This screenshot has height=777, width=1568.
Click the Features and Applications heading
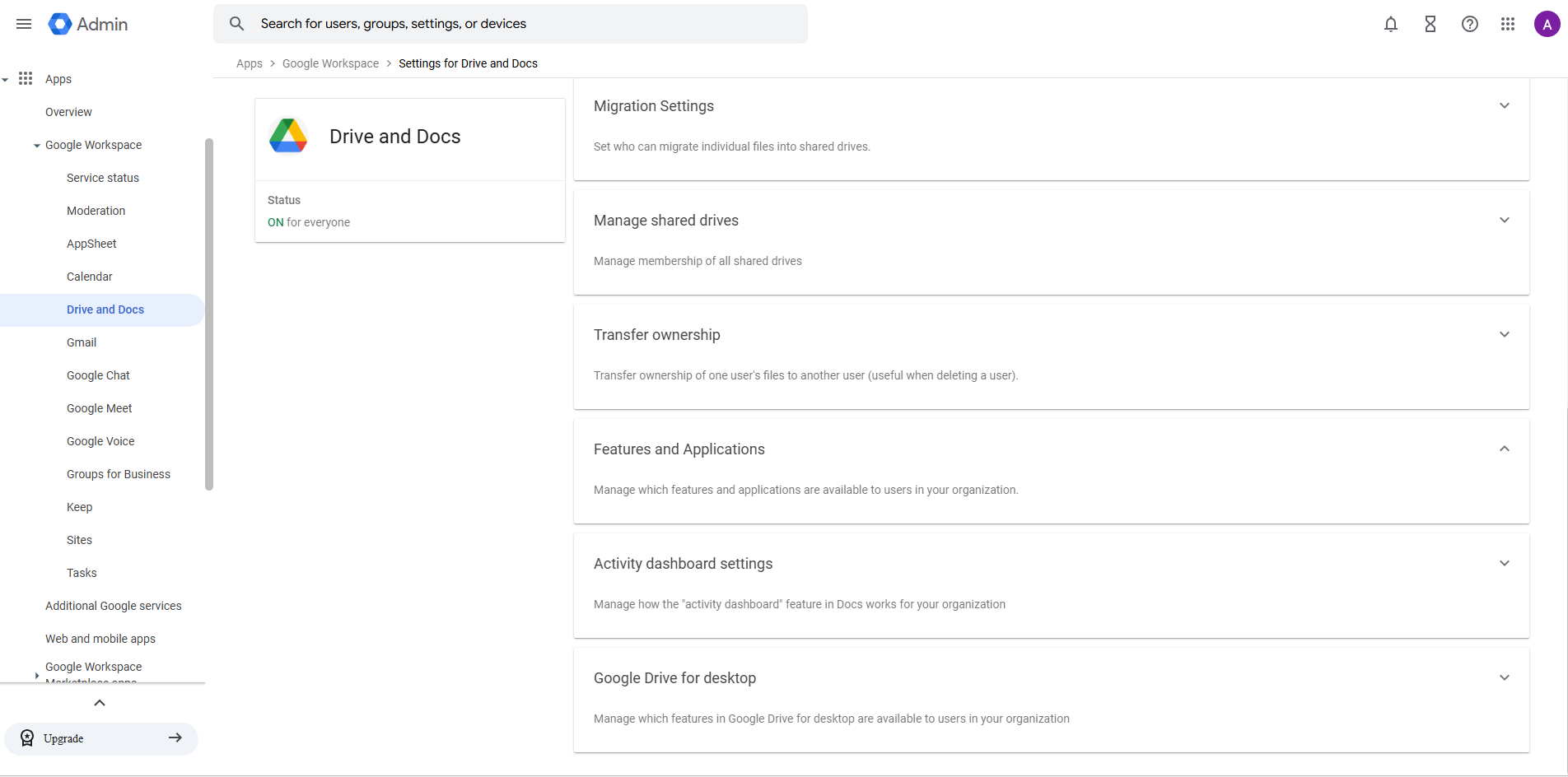tap(679, 449)
